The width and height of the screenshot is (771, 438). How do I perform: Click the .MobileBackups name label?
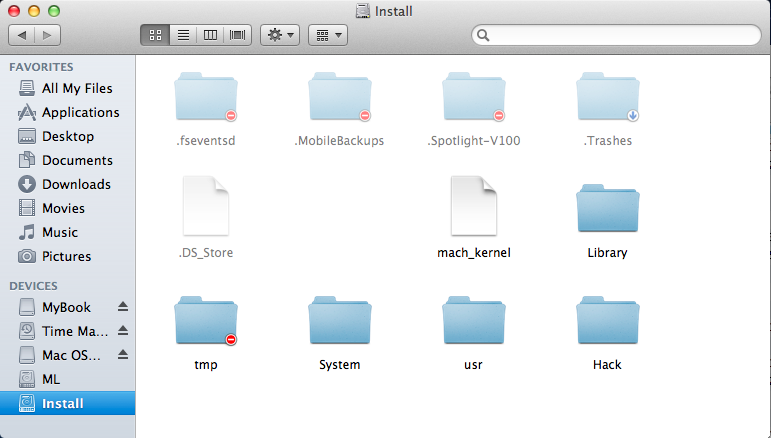339,141
